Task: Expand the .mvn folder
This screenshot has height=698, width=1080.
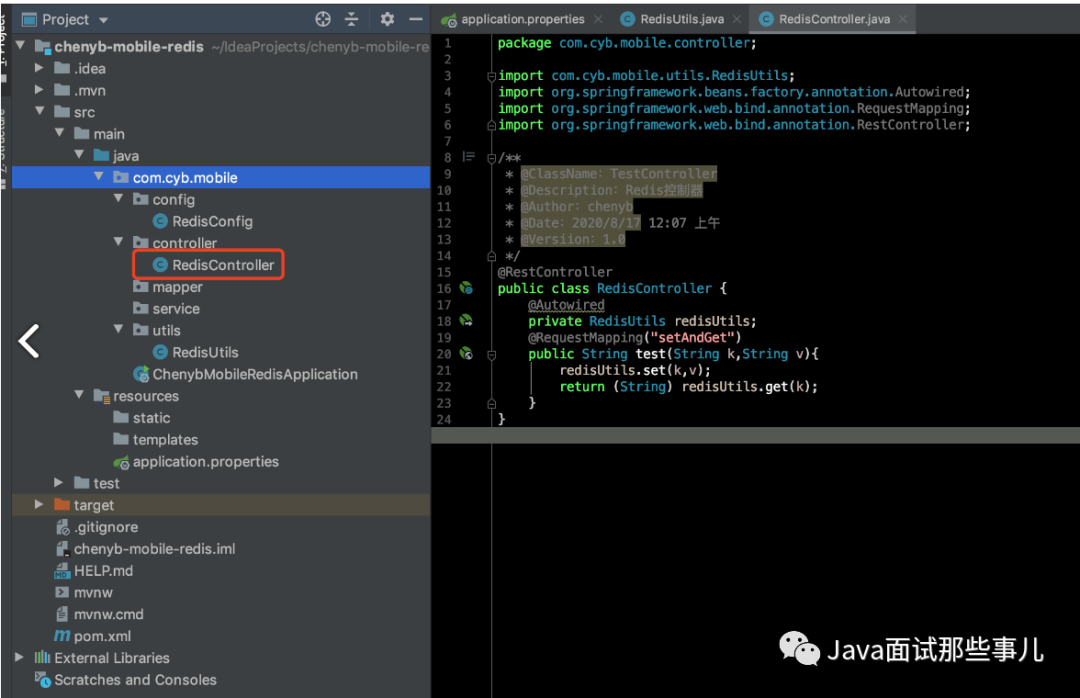Action: 39,90
